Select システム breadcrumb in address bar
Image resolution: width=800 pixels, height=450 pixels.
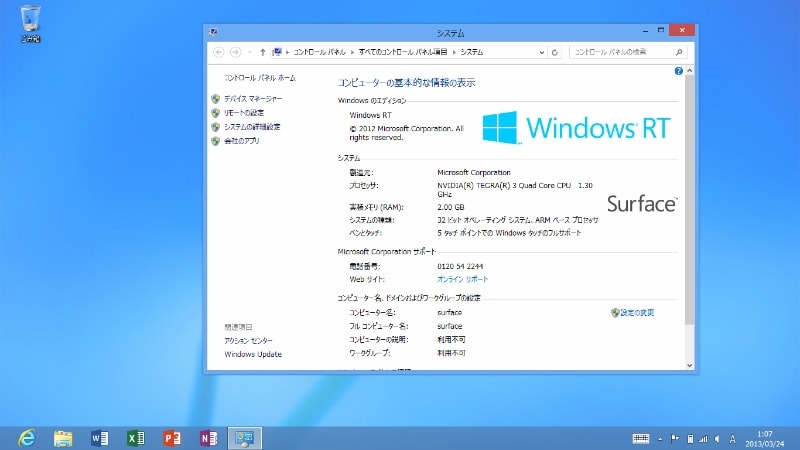pyautogui.click(x=471, y=52)
